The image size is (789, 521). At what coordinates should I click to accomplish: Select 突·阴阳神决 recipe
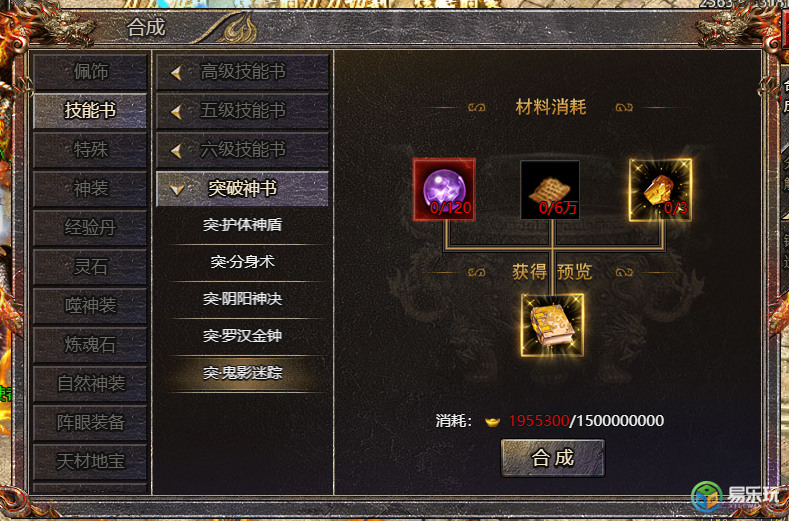pos(243,299)
